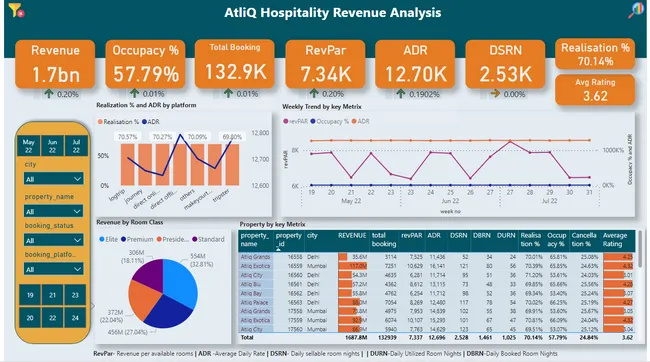Click Occupancy % legend marker in weekly trend
Screen dimensions: 650x362
[x=313, y=121]
